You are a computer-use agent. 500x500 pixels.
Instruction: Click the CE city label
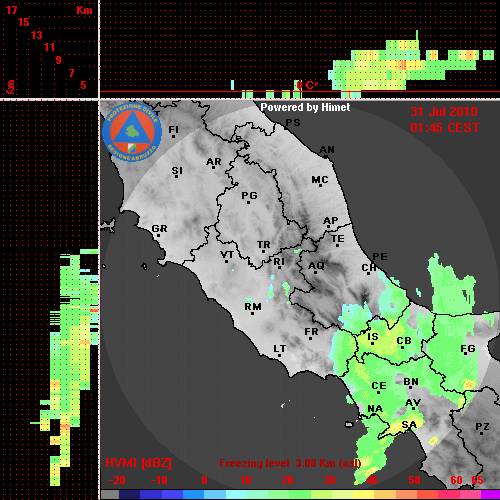coord(379,387)
